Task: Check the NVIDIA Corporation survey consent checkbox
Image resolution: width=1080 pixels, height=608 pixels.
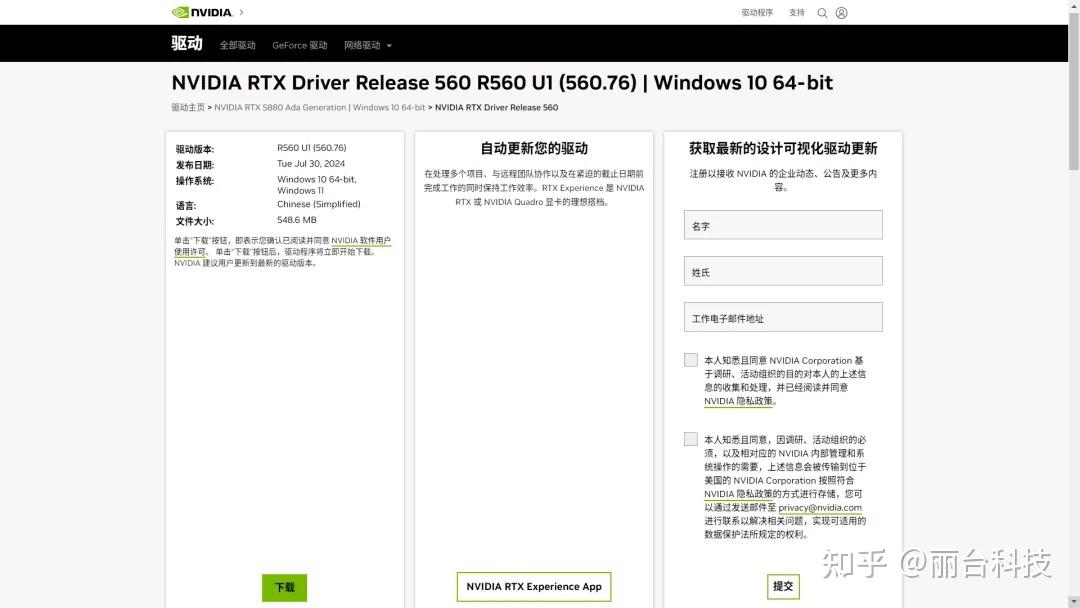Action: [x=691, y=360]
